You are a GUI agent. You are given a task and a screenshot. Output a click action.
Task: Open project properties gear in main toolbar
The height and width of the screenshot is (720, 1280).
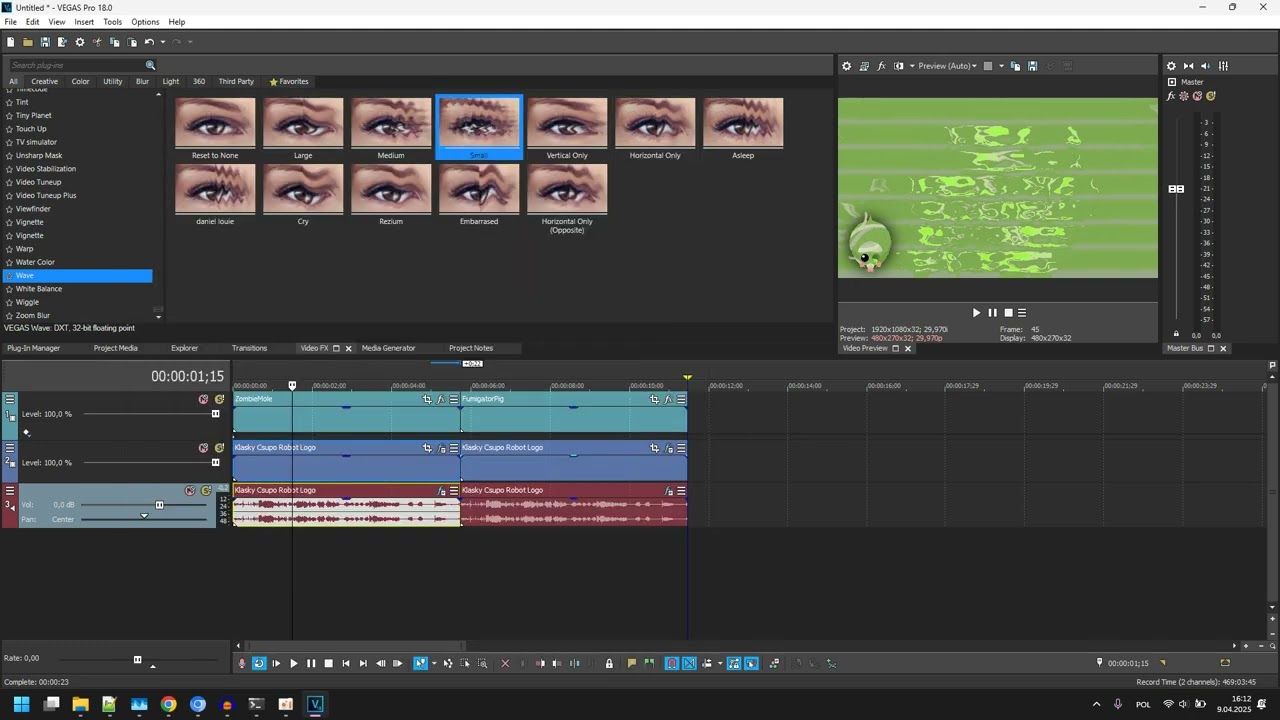pyautogui.click(x=80, y=42)
